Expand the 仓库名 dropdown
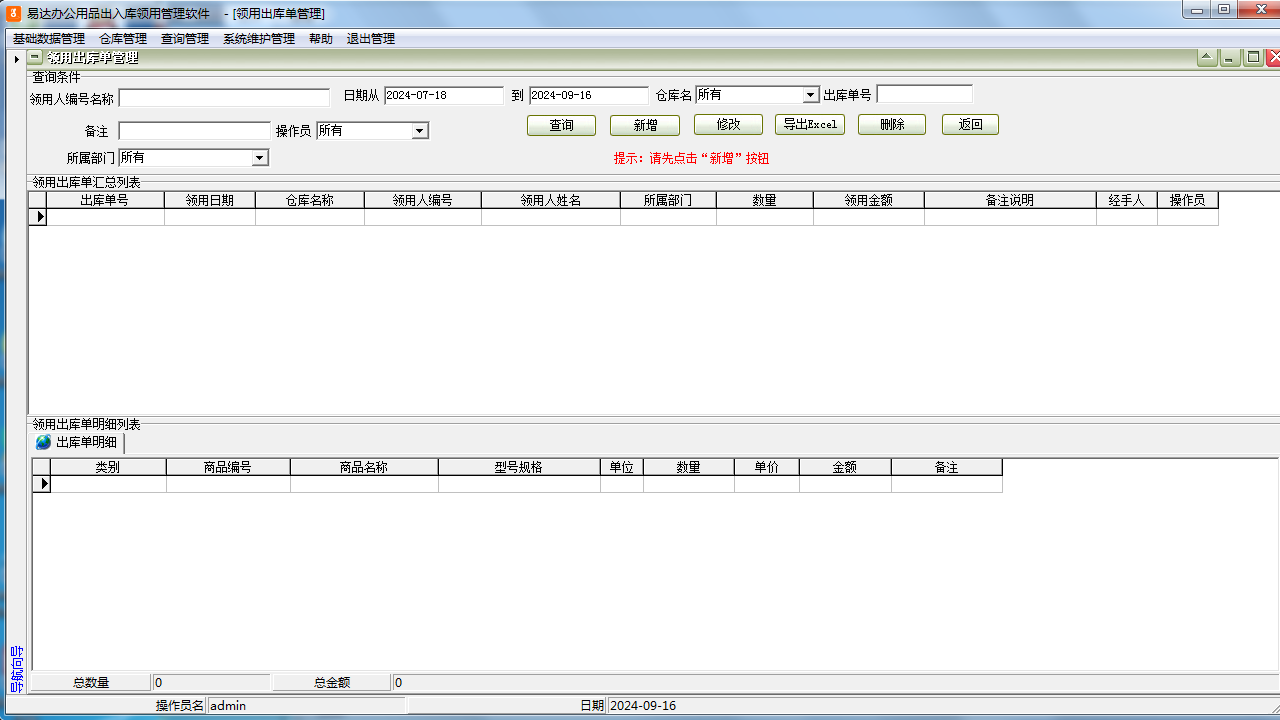This screenshot has width=1280, height=720. (811, 95)
